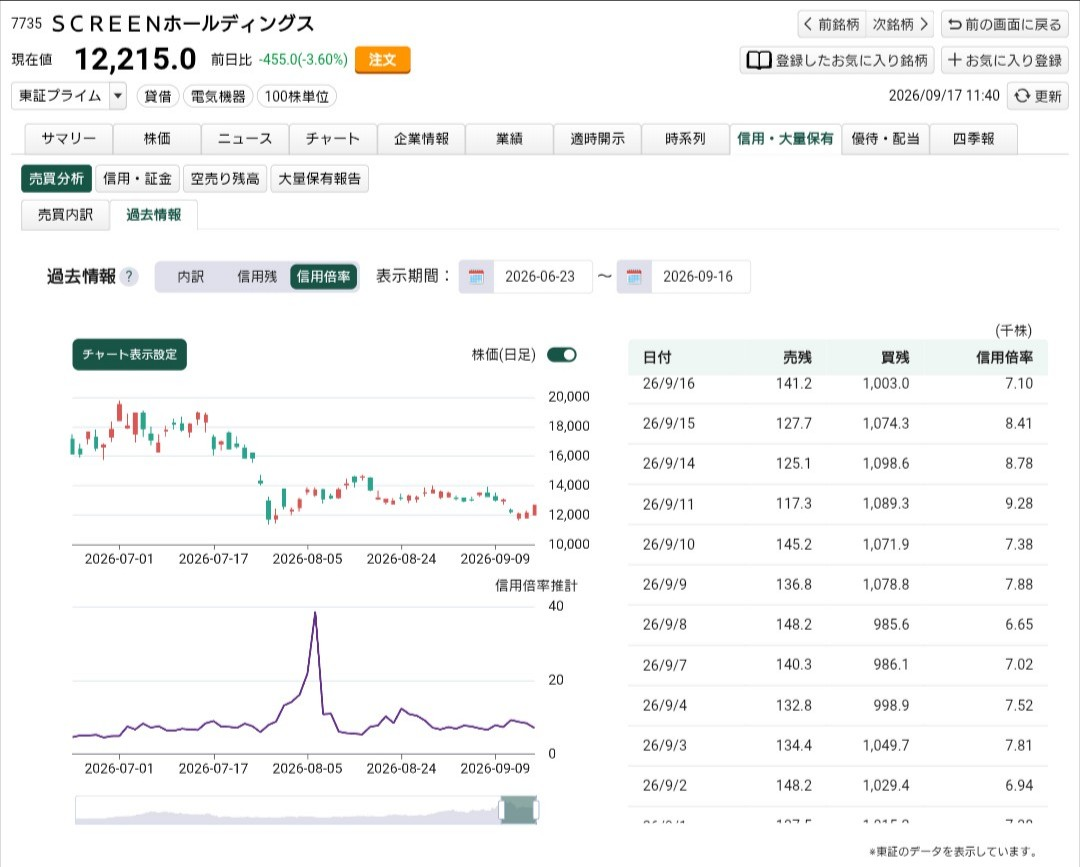Toggle the 株価(日足) switch
The height and width of the screenshot is (867, 1080).
pyautogui.click(x=562, y=355)
